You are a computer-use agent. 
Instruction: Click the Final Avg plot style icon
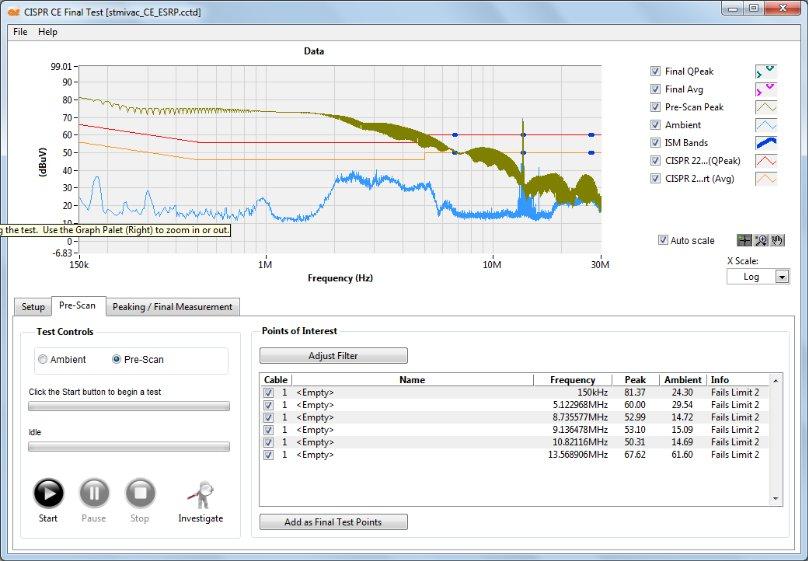[766, 90]
